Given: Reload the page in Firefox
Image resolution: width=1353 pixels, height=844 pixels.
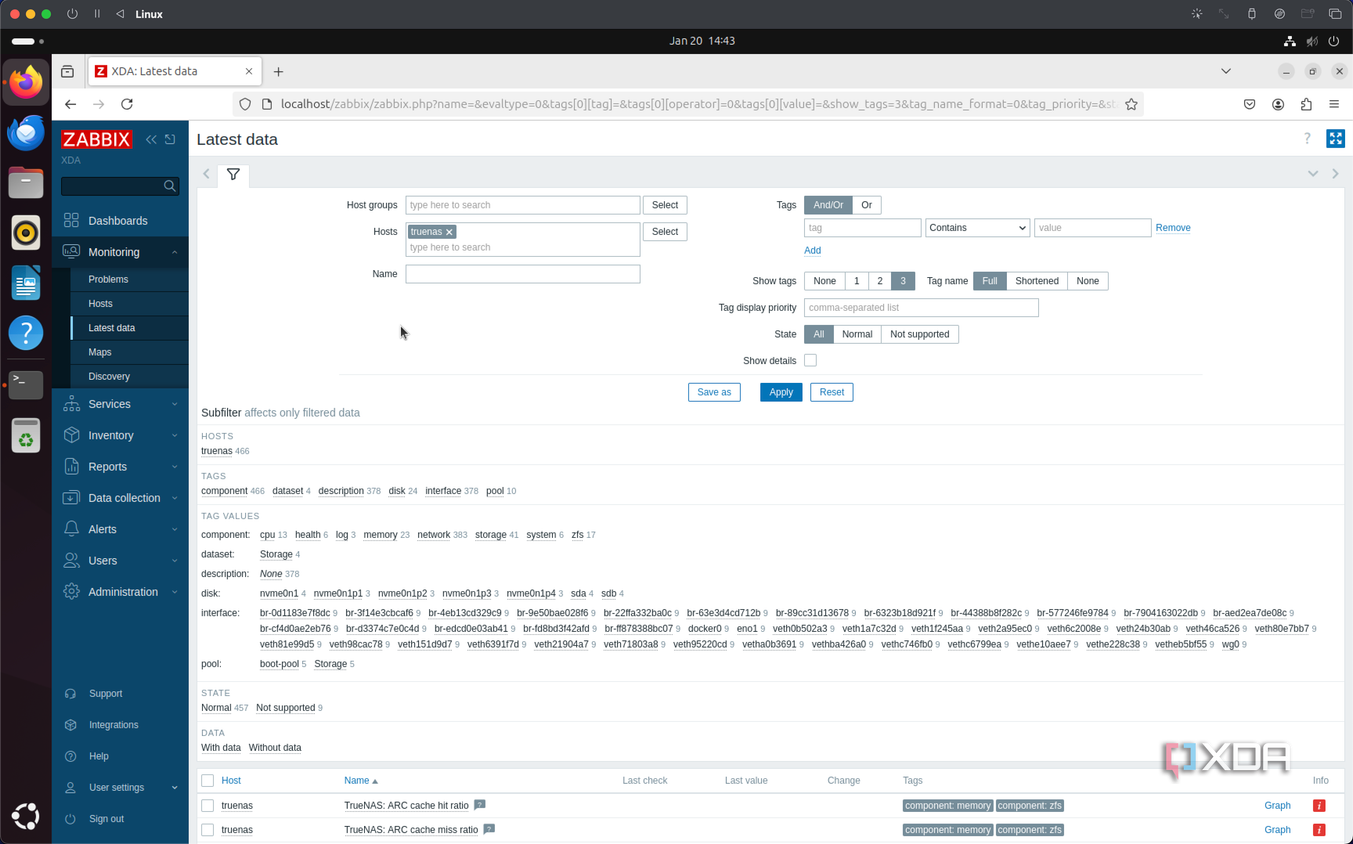Looking at the screenshot, I should pyautogui.click(x=127, y=104).
